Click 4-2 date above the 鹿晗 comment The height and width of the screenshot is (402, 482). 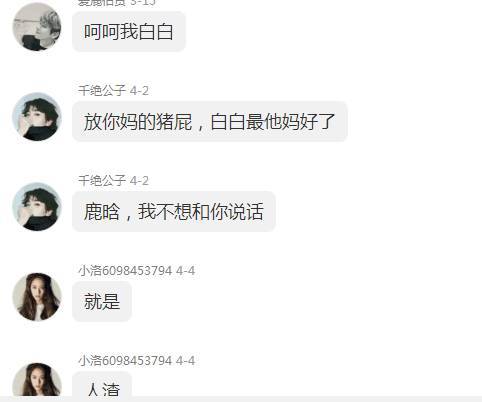coord(139,181)
